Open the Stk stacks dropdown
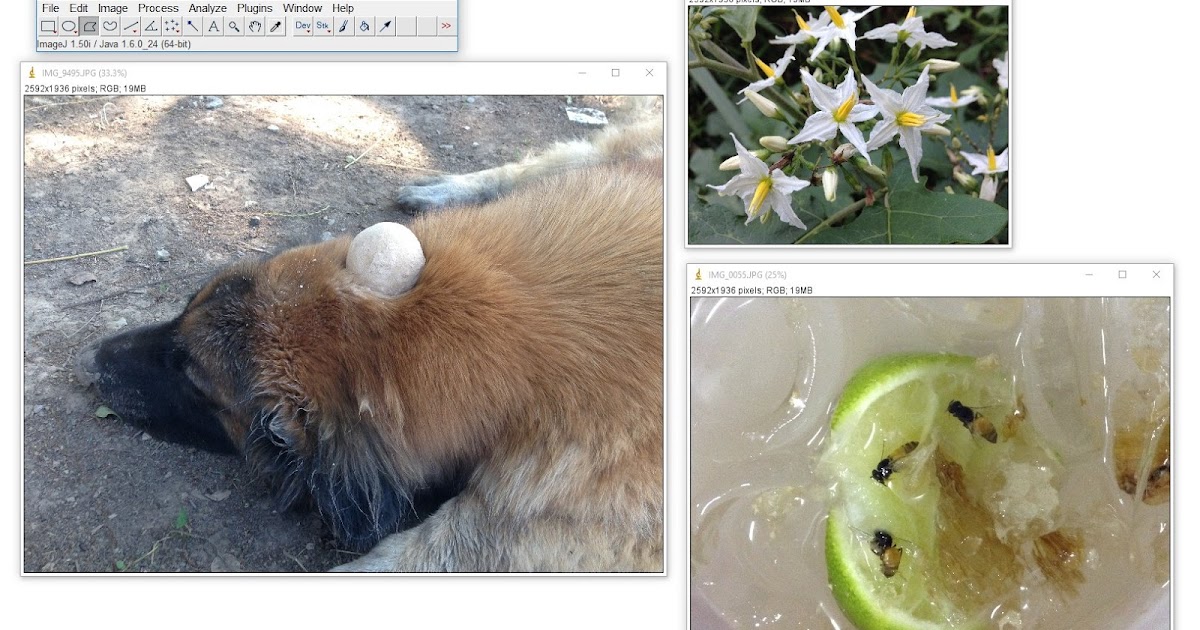This screenshot has height=630, width=1200. 325,27
